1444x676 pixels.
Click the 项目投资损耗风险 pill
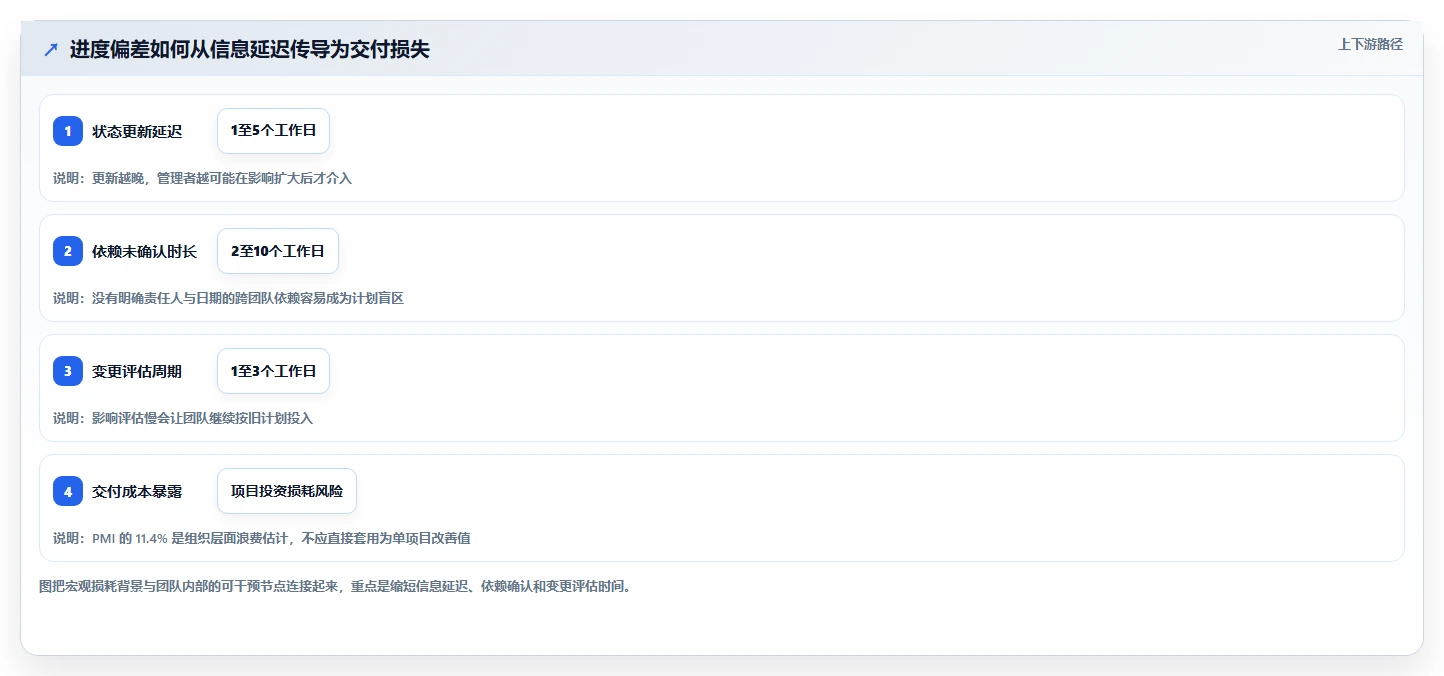click(x=287, y=491)
